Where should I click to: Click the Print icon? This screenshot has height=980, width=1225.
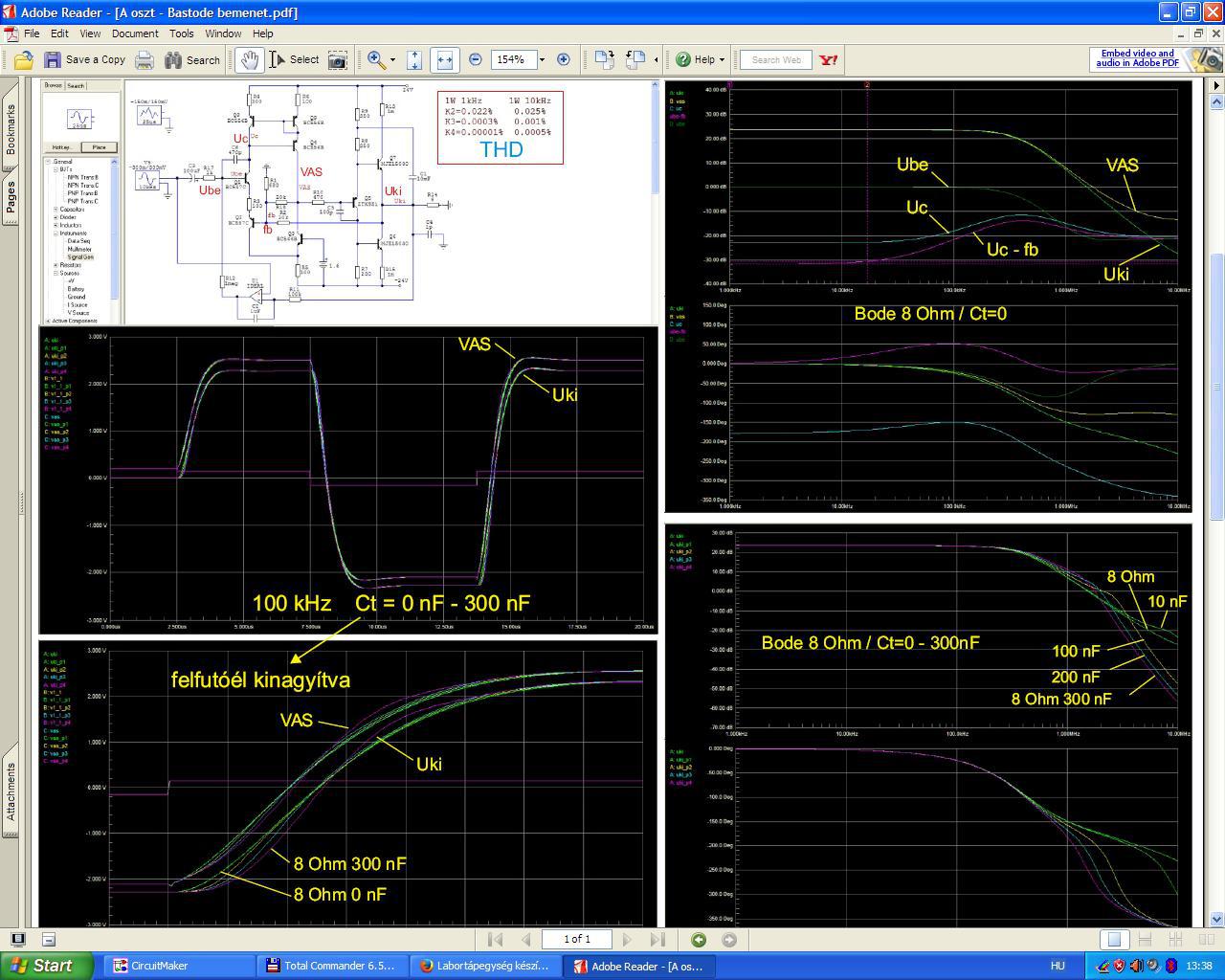coord(145,59)
